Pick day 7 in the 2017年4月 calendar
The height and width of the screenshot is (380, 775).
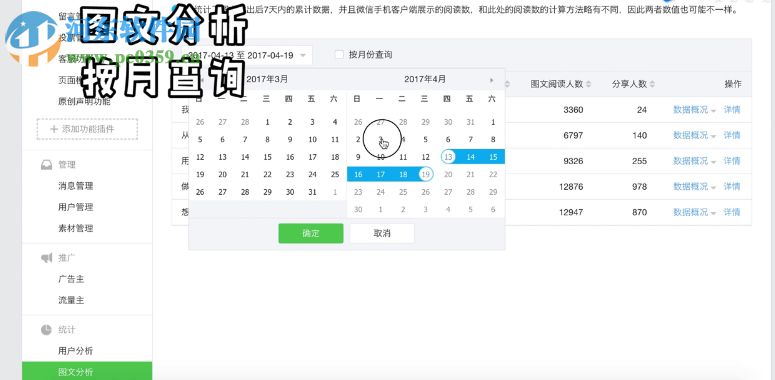coord(471,140)
